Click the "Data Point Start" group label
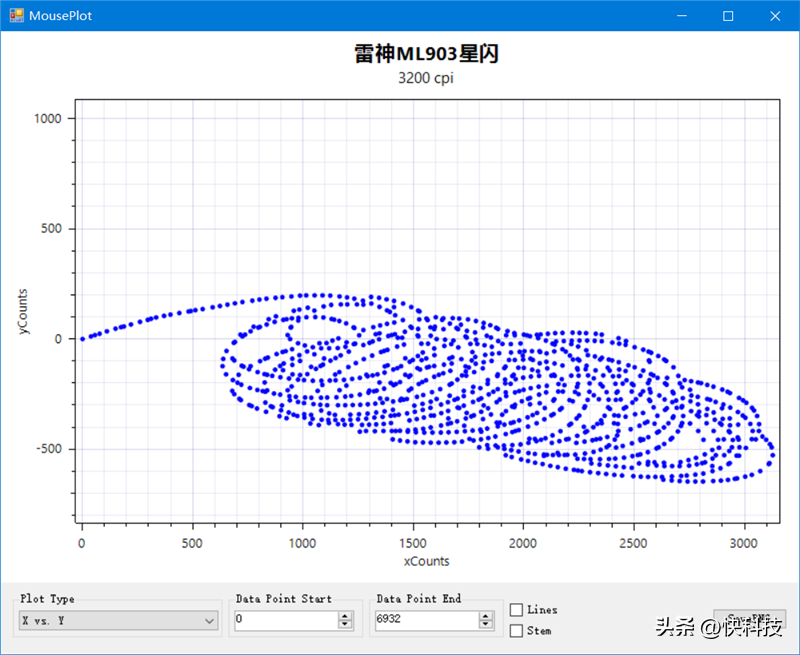 (284, 598)
